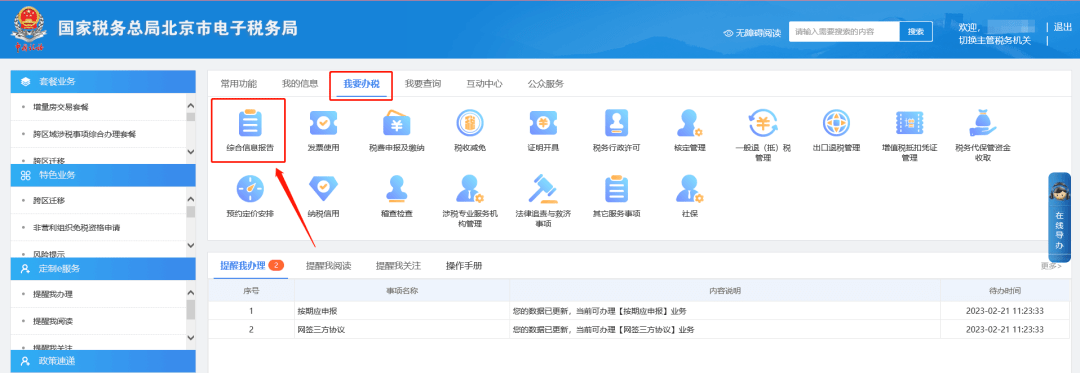Click the search input field
This screenshot has height=373, width=1080.
[x=844, y=32]
